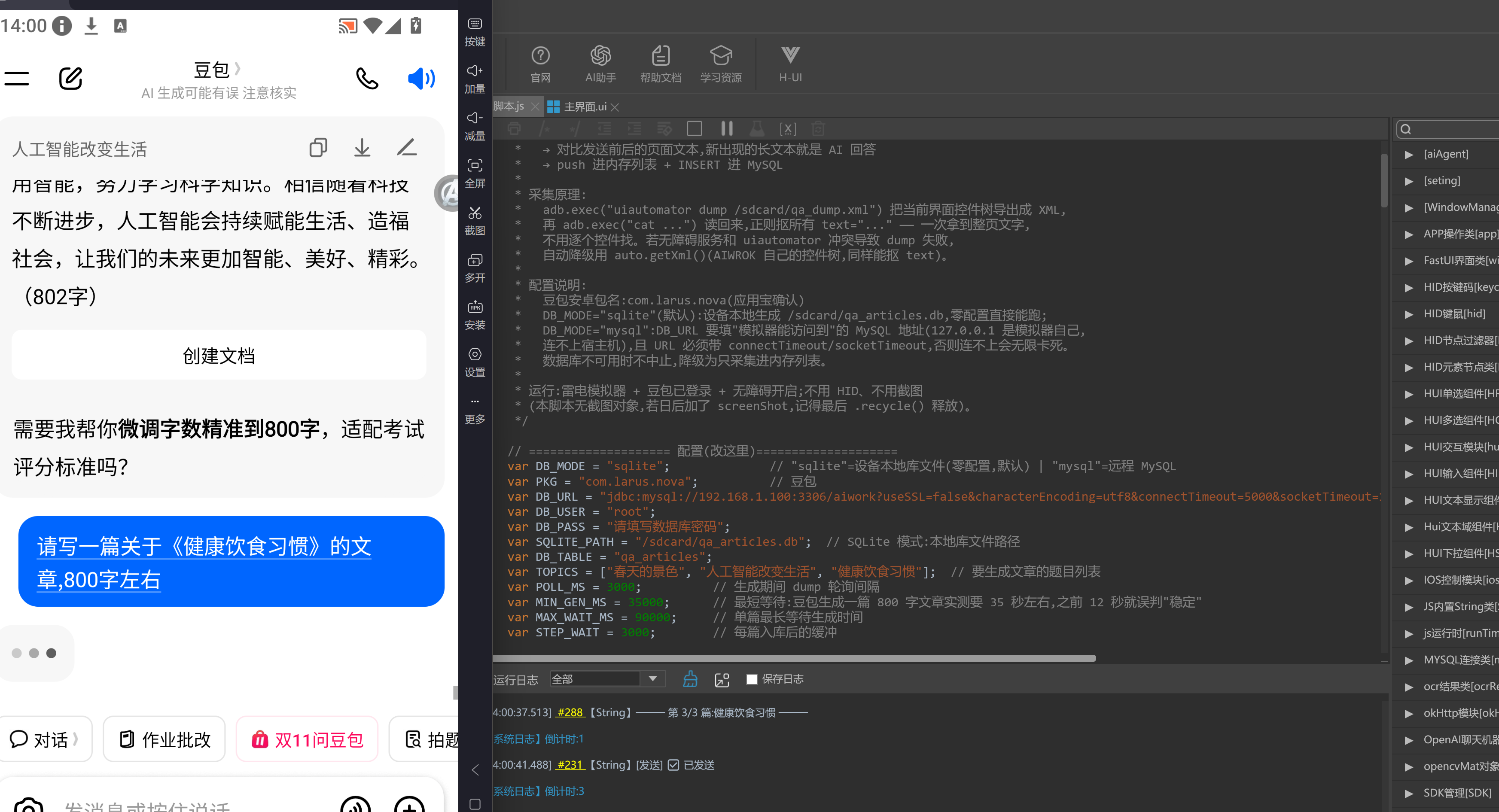Start a new chat with the compose icon
Screen dimensions: 1499x812
[x=70, y=79]
